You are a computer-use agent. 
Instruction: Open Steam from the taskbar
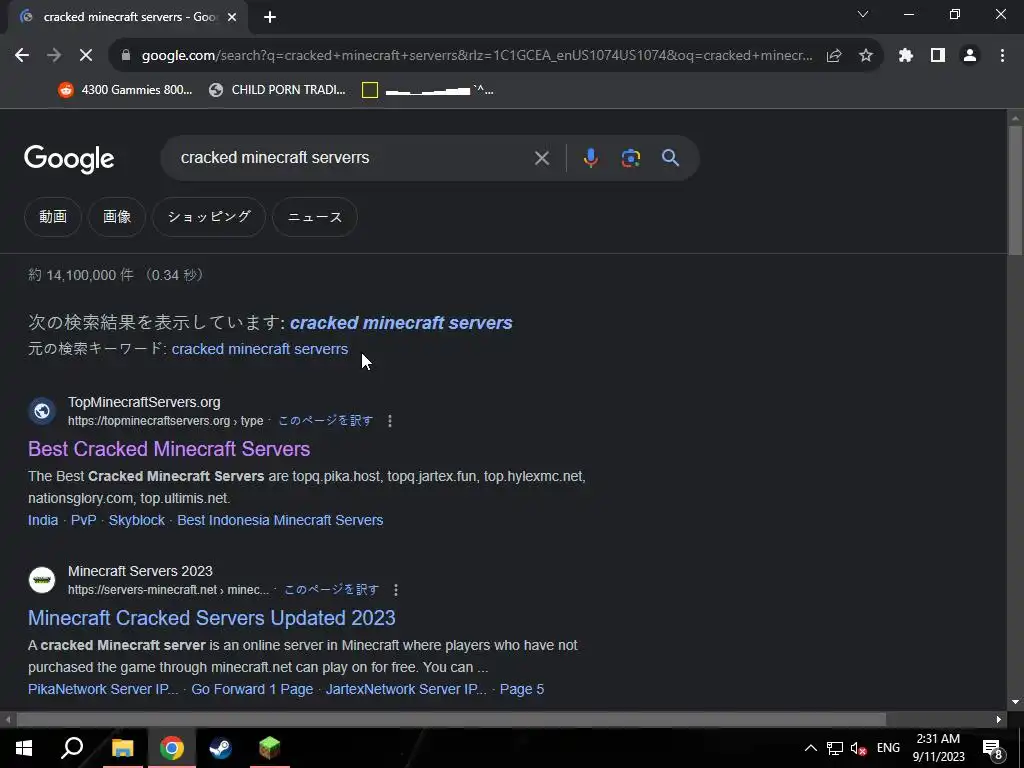click(220, 748)
